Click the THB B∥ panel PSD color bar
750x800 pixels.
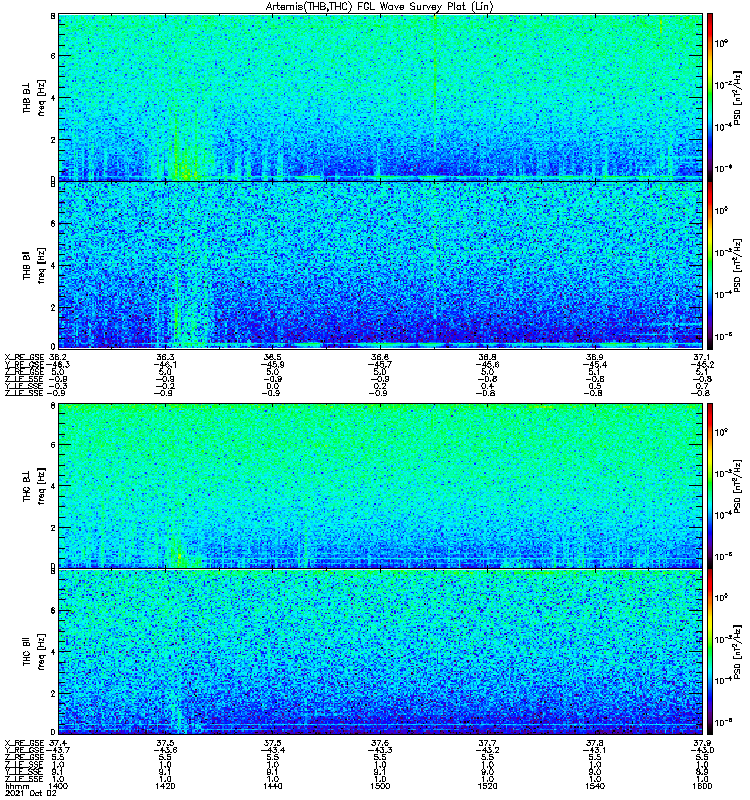[710, 265]
